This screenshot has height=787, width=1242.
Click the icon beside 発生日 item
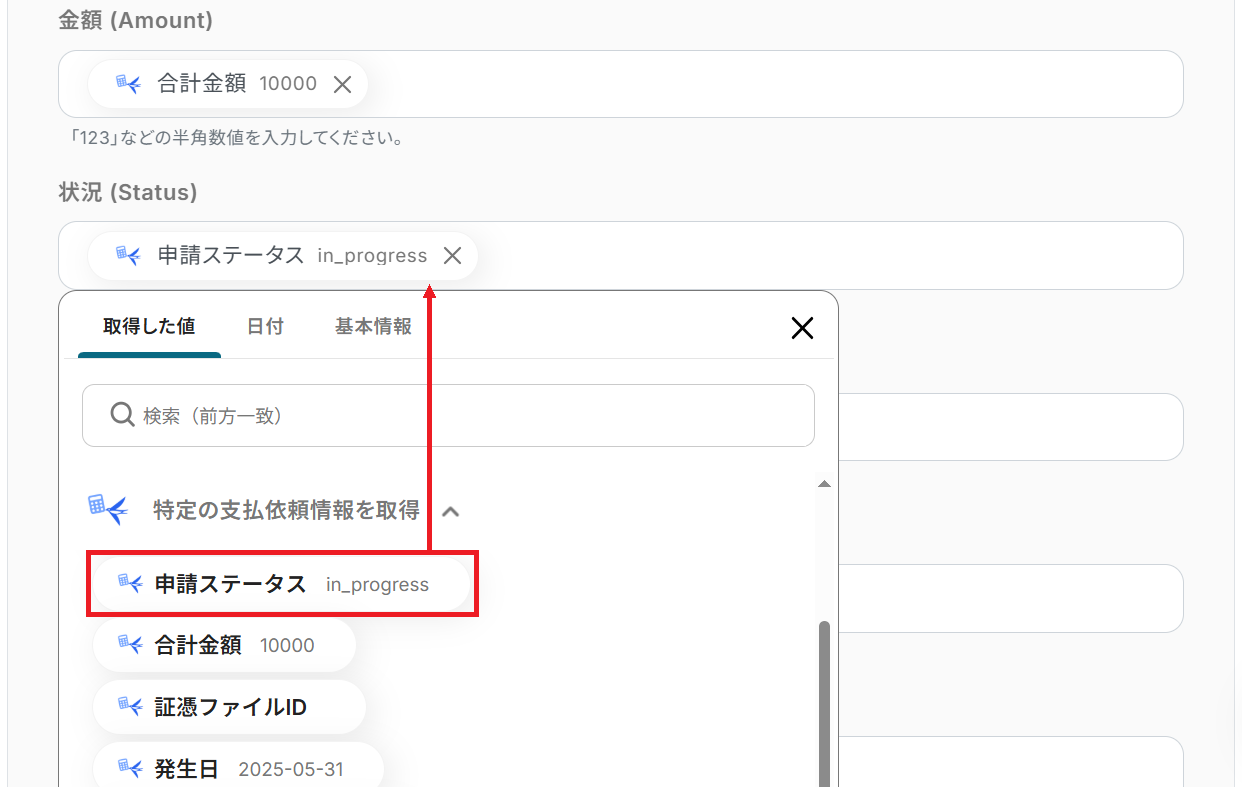tap(130, 769)
